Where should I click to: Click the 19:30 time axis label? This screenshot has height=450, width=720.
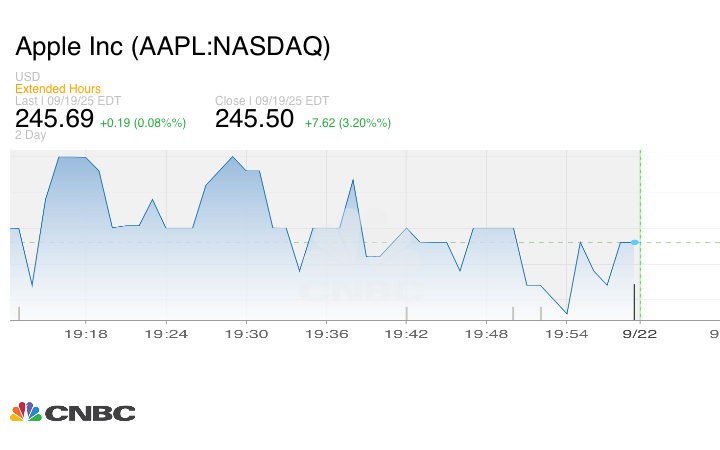point(248,334)
